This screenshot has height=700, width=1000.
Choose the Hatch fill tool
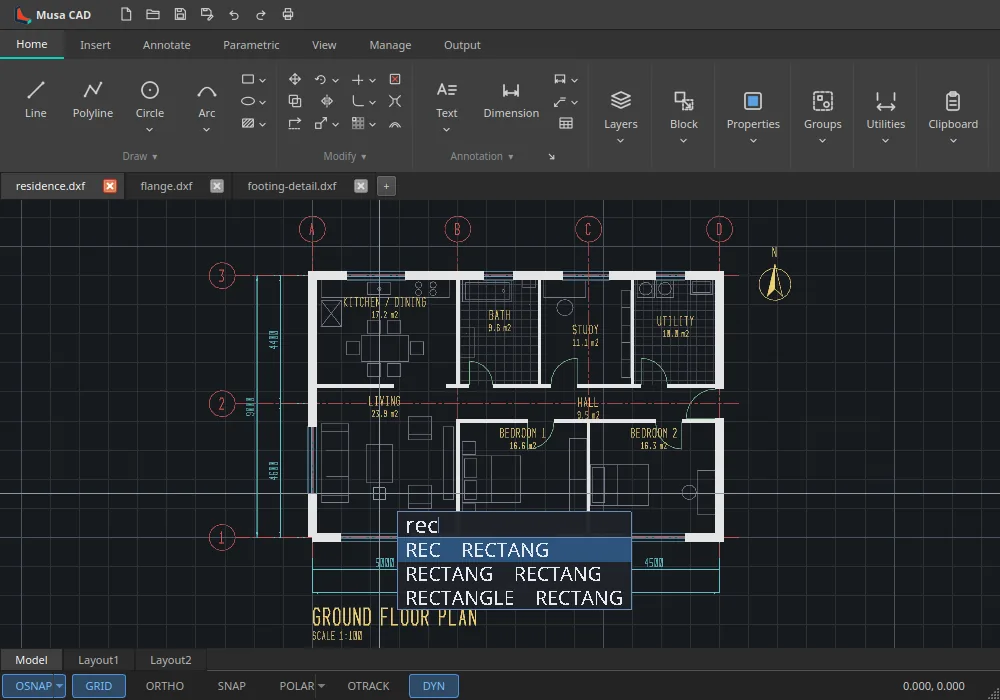click(248, 123)
